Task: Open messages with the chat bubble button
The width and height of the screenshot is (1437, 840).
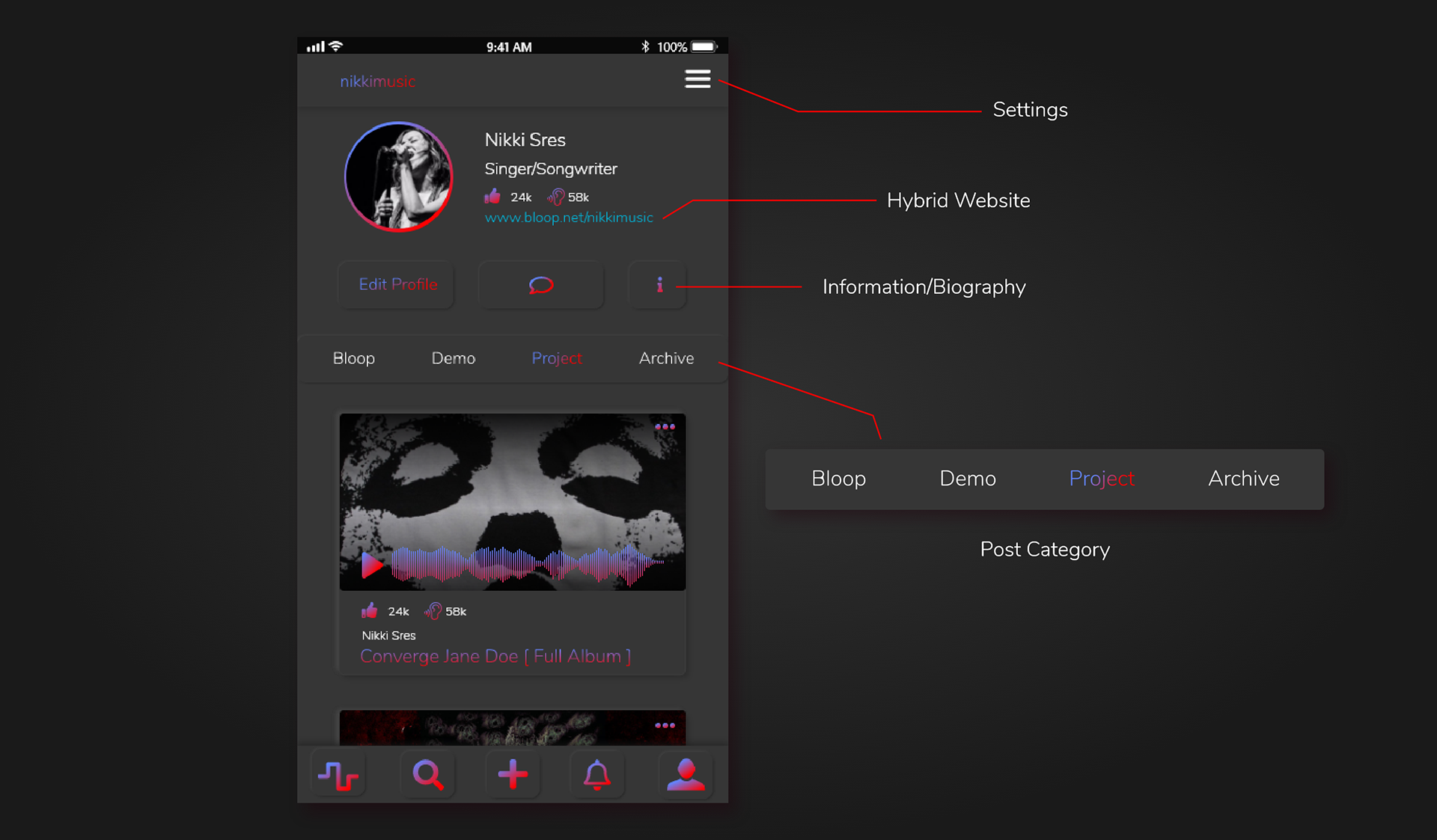Action: point(540,284)
